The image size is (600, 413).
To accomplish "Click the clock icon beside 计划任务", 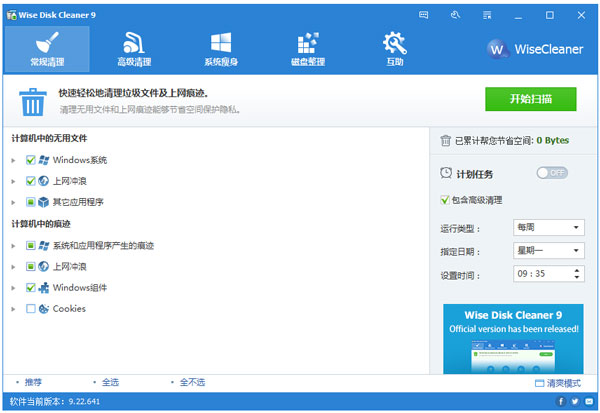I will (x=446, y=173).
